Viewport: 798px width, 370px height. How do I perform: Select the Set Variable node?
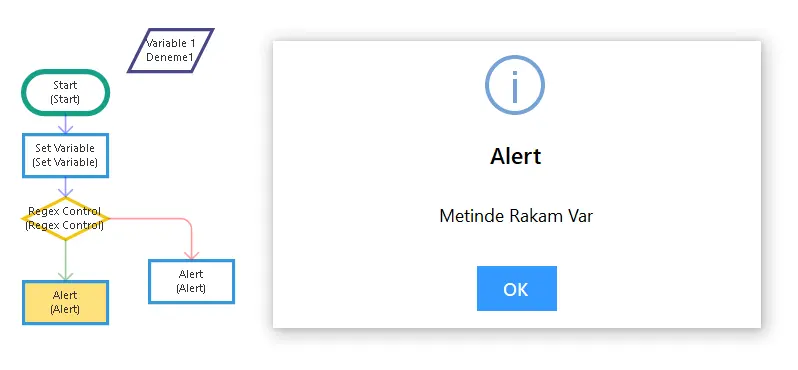(65, 155)
